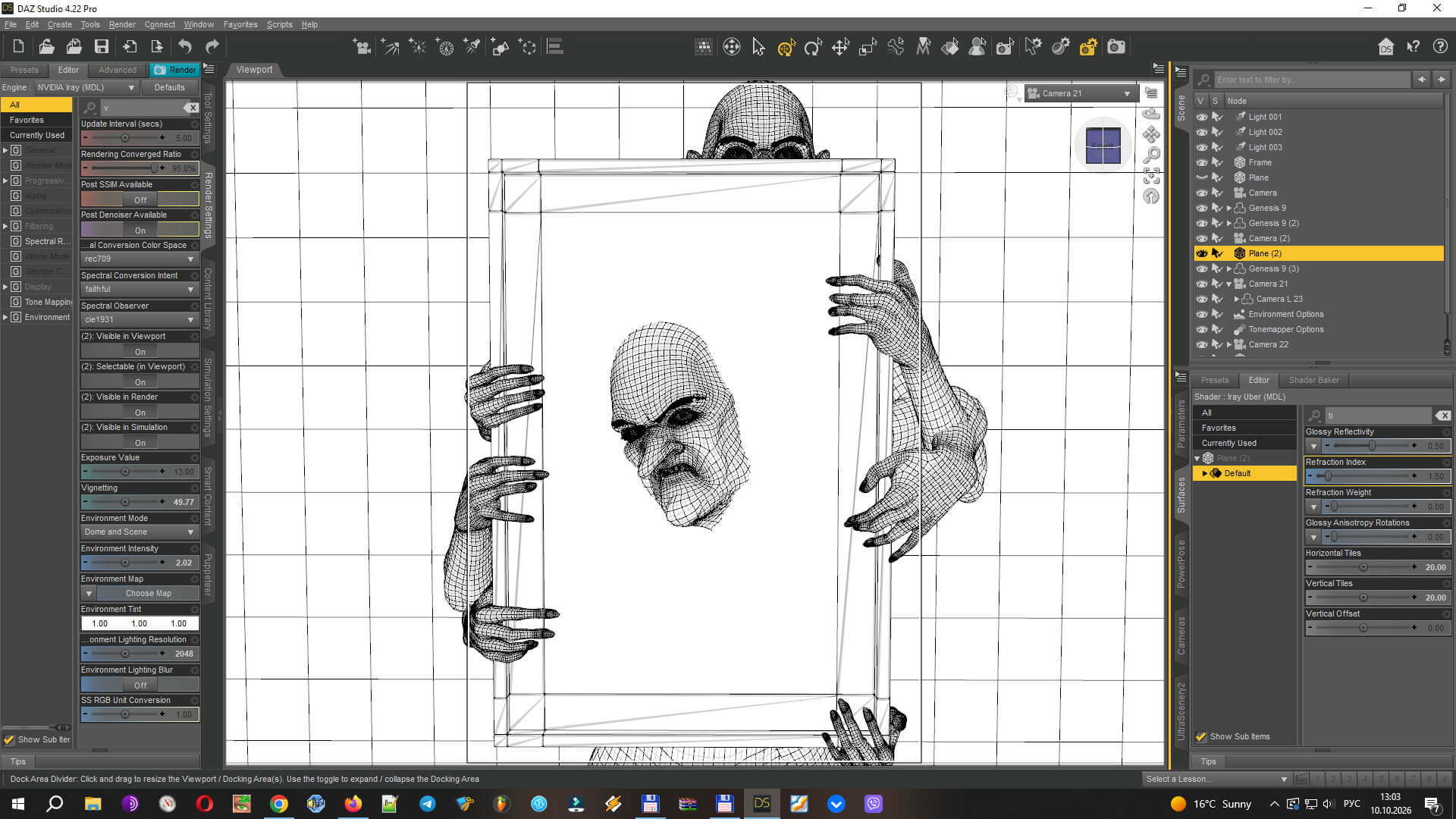
Task: Click the DS home icon
Action: pyautogui.click(x=1385, y=47)
